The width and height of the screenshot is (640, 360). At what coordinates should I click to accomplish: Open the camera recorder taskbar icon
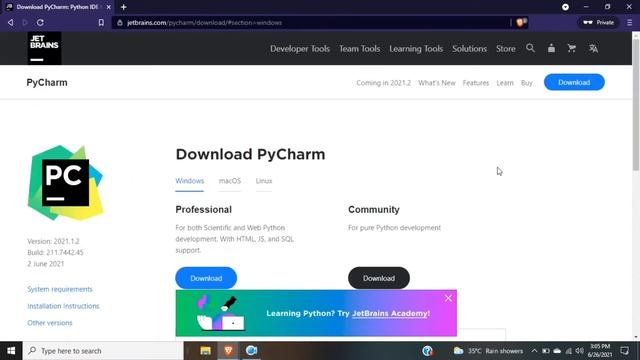tap(251, 351)
